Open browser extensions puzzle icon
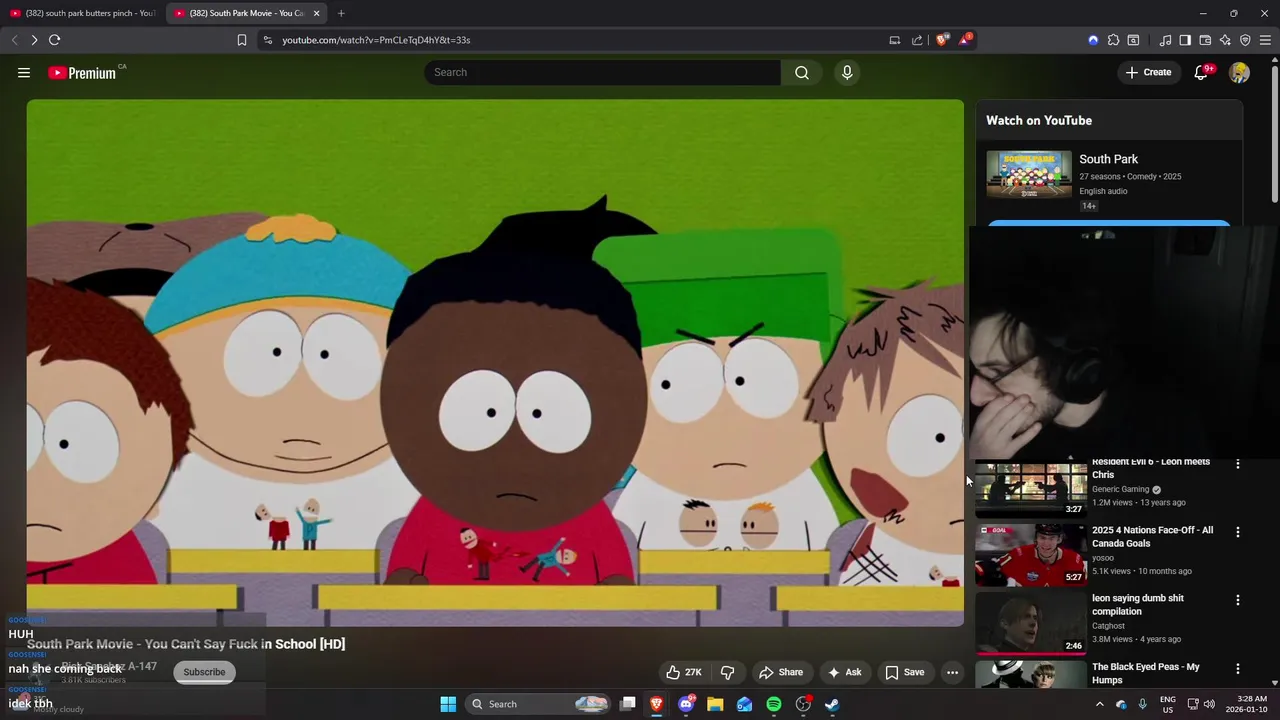 point(1113,40)
